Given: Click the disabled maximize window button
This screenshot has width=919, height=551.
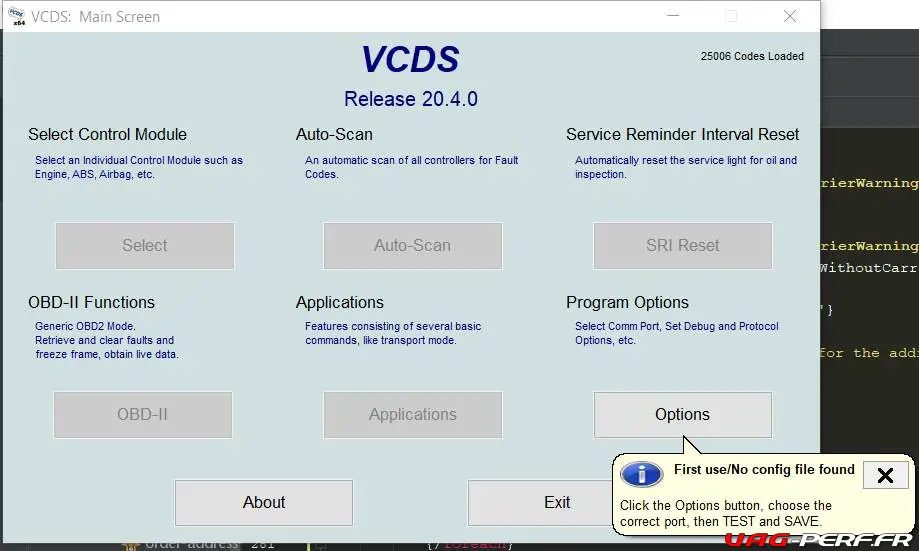Looking at the screenshot, I should [731, 16].
